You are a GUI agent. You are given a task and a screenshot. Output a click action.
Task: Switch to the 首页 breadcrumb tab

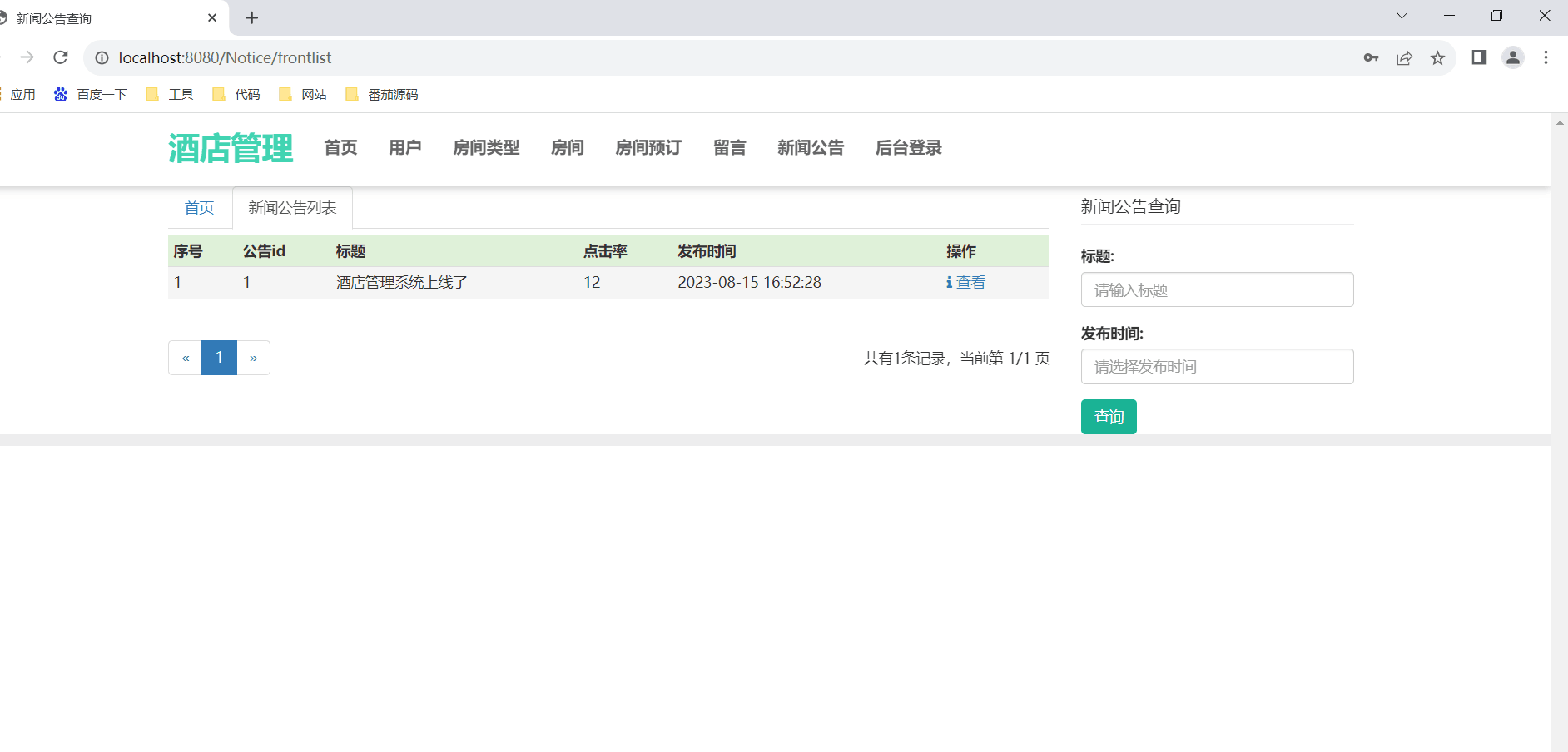[200, 207]
